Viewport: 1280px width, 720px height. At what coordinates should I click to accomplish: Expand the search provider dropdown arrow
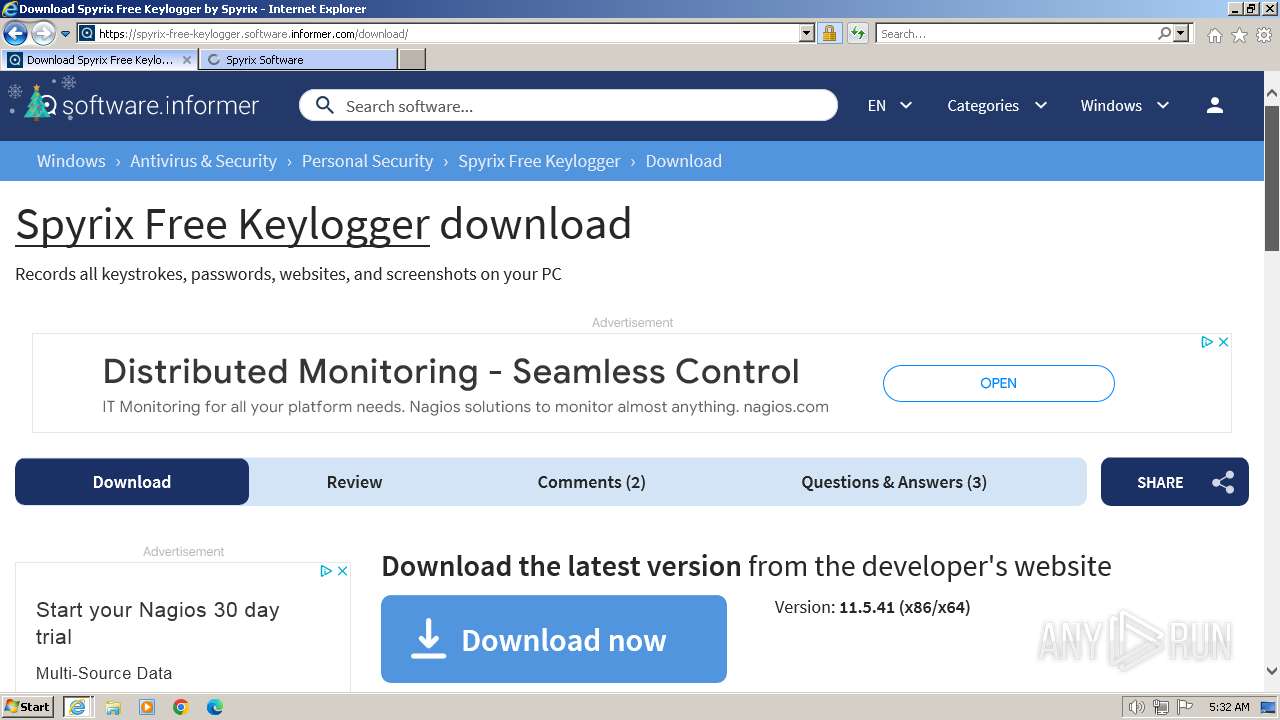click(x=1181, y=33)
